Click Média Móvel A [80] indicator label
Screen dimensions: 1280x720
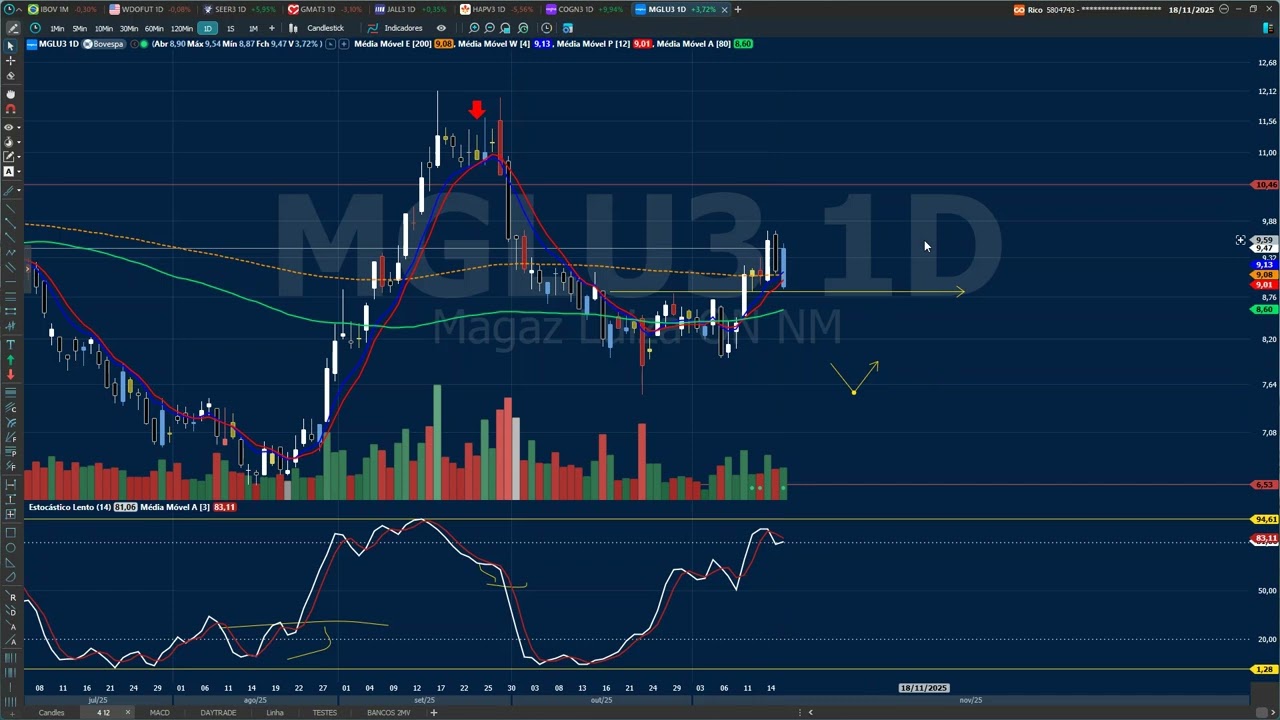click(x=694, y=44)
